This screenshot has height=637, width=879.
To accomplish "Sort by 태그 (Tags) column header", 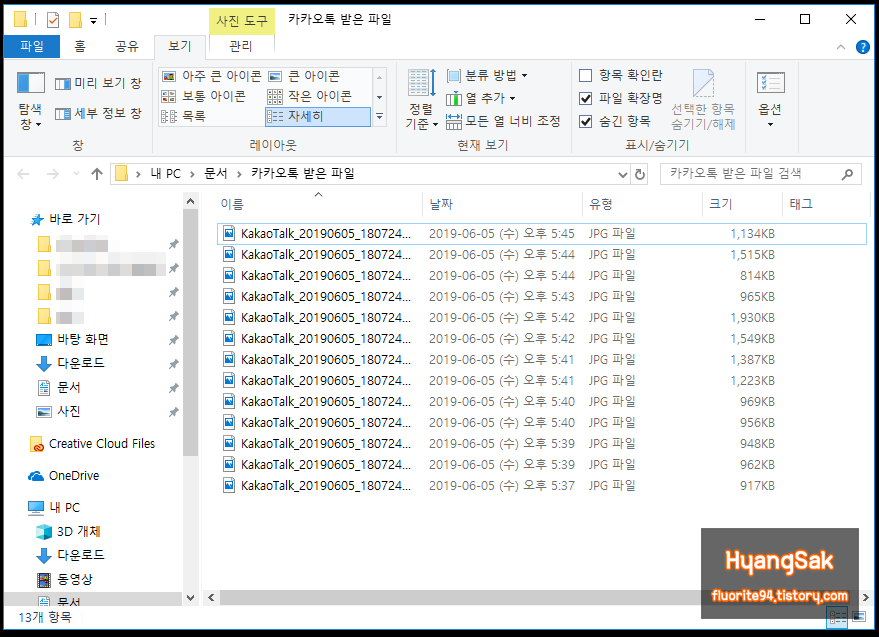I will pyautogui.click(x=826, y=205).
